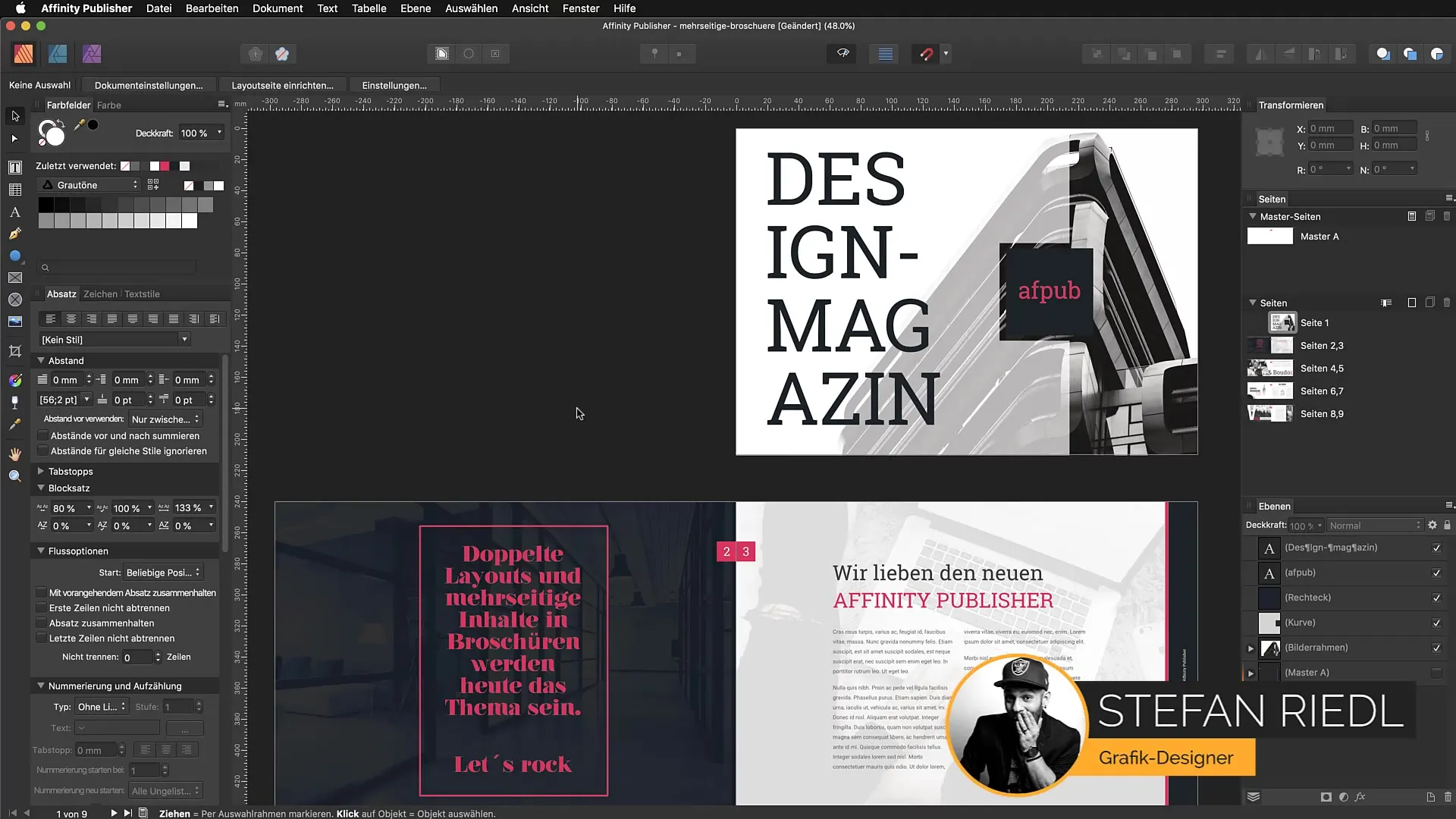Collapse the Abstand section
1456x819 pixels.
point(41,360)
